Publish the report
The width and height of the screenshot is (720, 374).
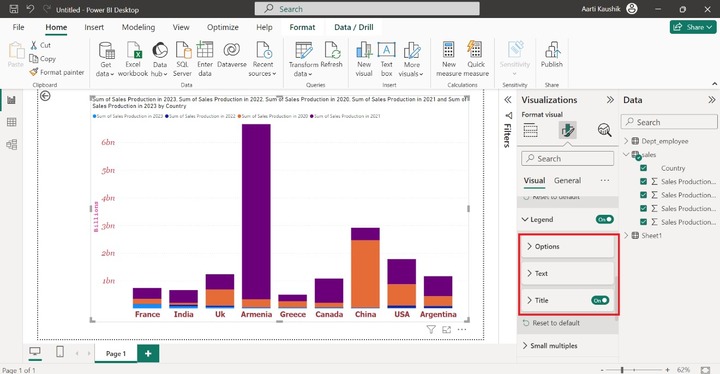[551, 55]
